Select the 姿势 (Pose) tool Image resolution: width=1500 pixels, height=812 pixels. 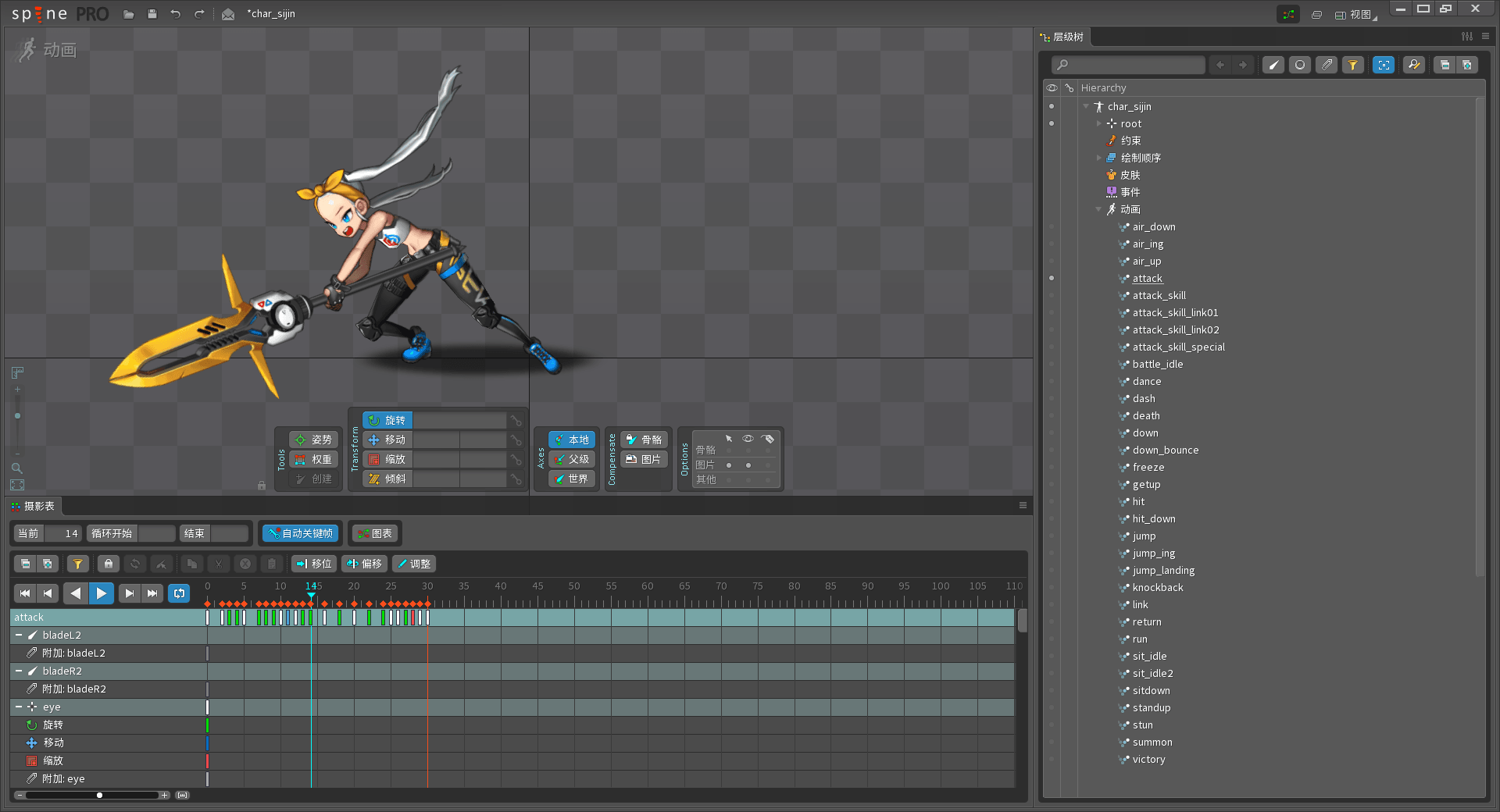[x=313, y=440]
